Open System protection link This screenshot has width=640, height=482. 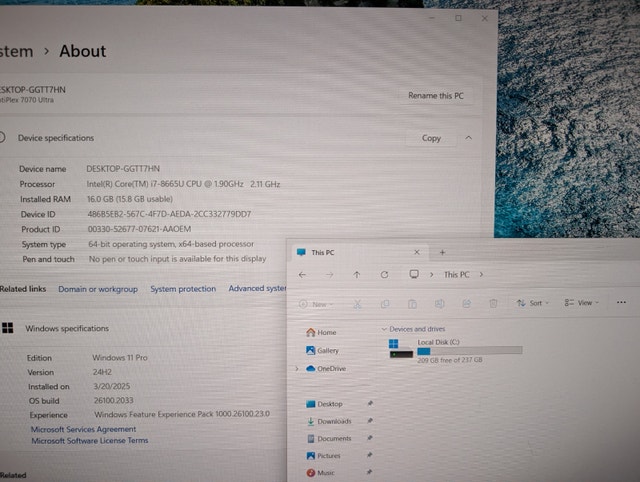pyautogui.click(x=183, y=289)
